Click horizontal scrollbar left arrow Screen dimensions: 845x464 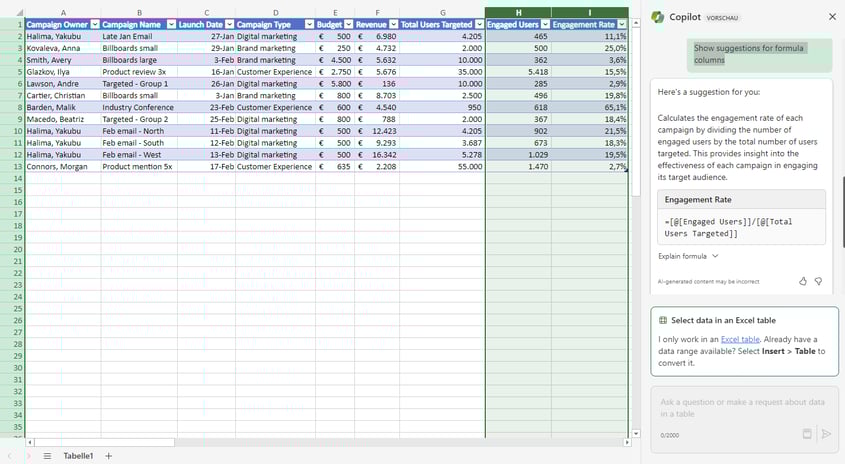point(30,442)
